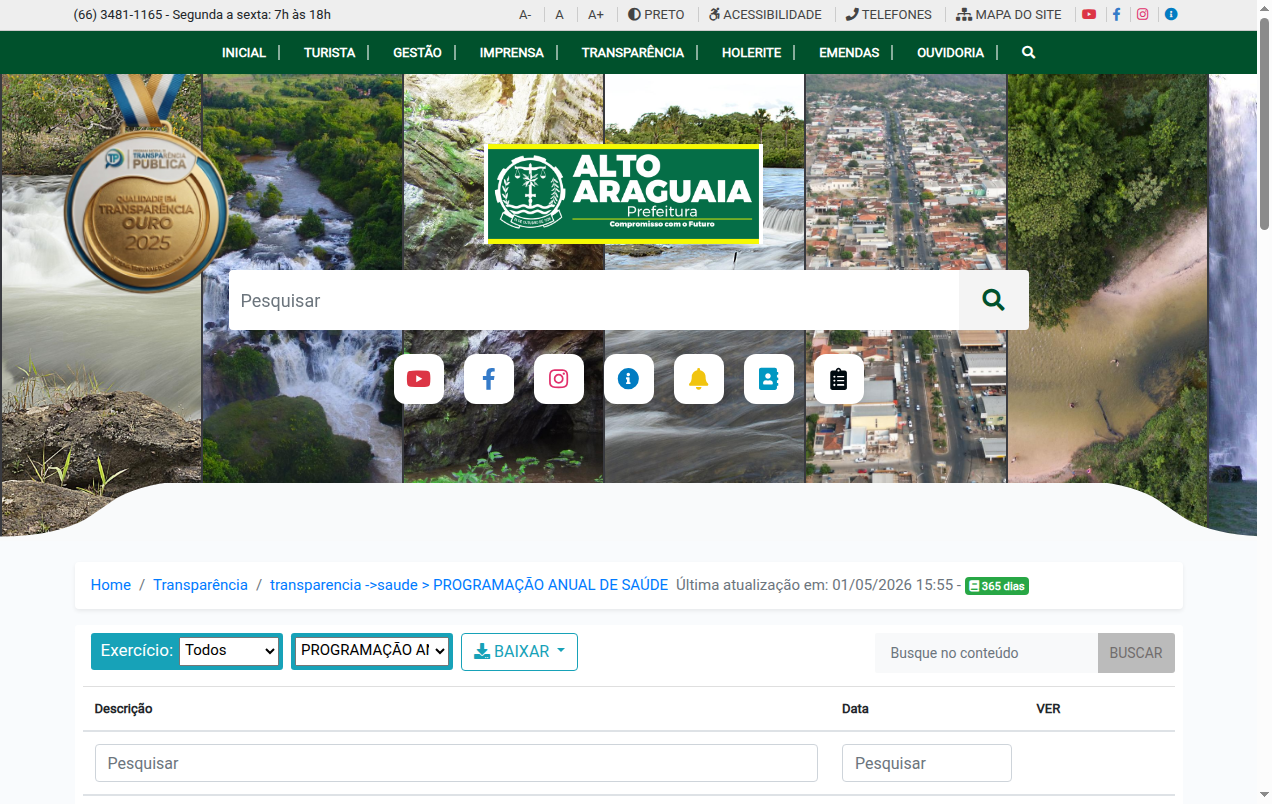
Task: Open YouTube icon in top bar
Action: click(x=1089, y=15)
